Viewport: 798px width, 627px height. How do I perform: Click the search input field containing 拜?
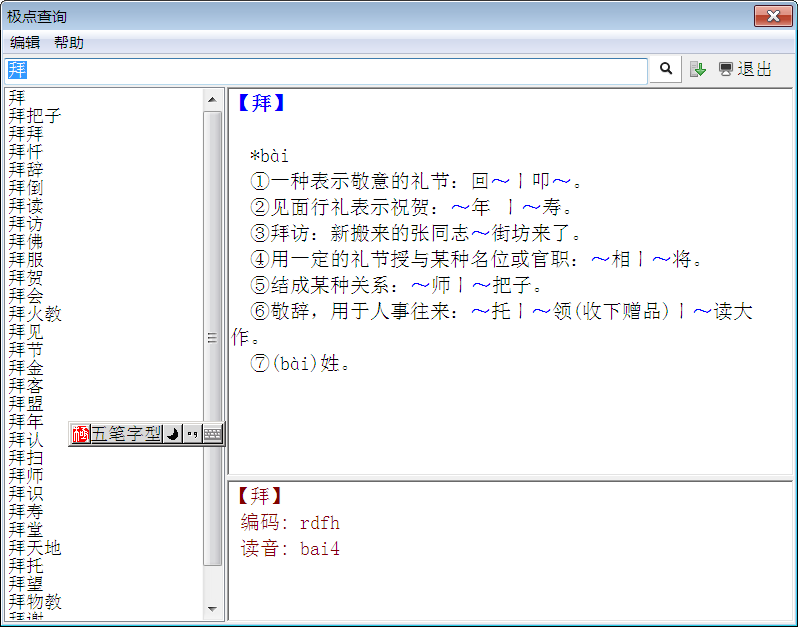click(x=326, y=70)
